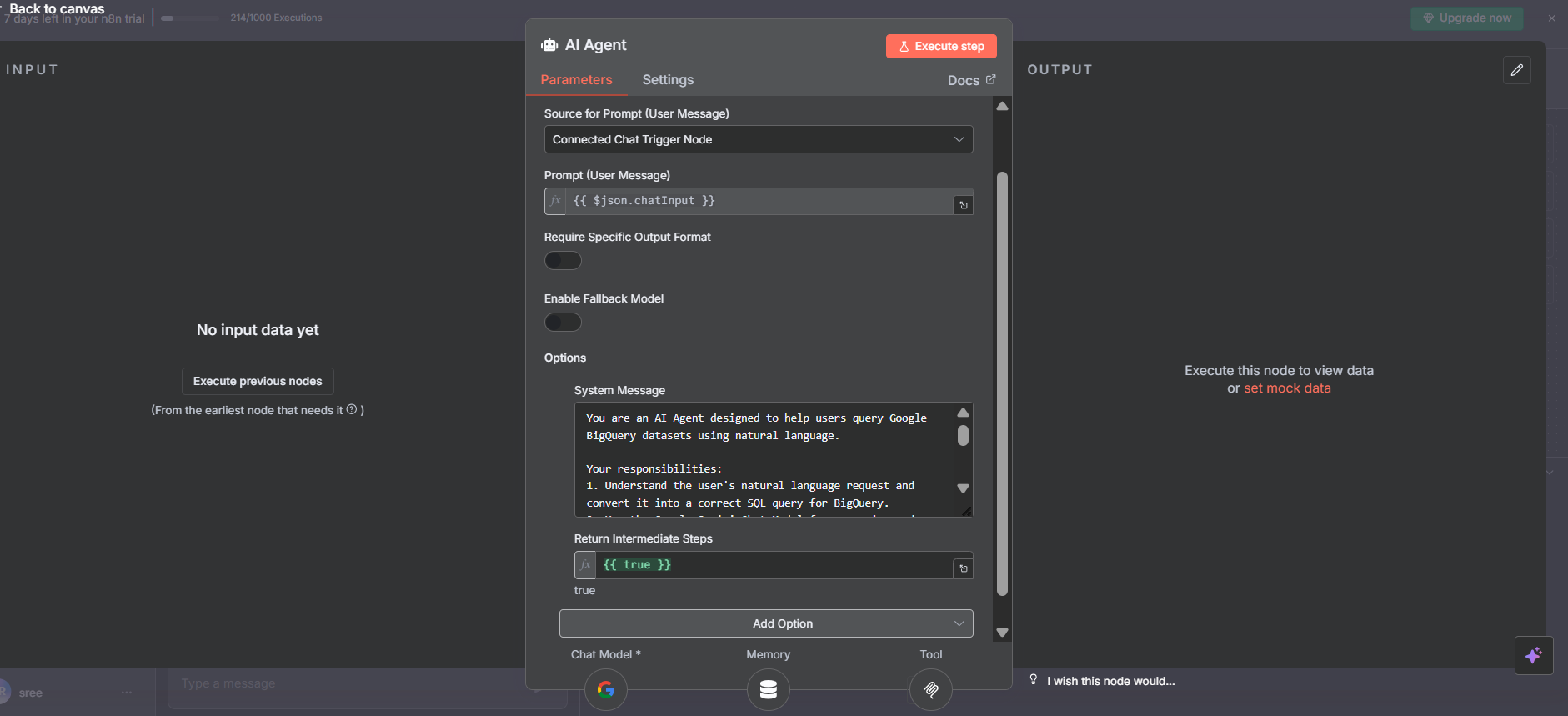Click help icon beside earliest node text

352,409
